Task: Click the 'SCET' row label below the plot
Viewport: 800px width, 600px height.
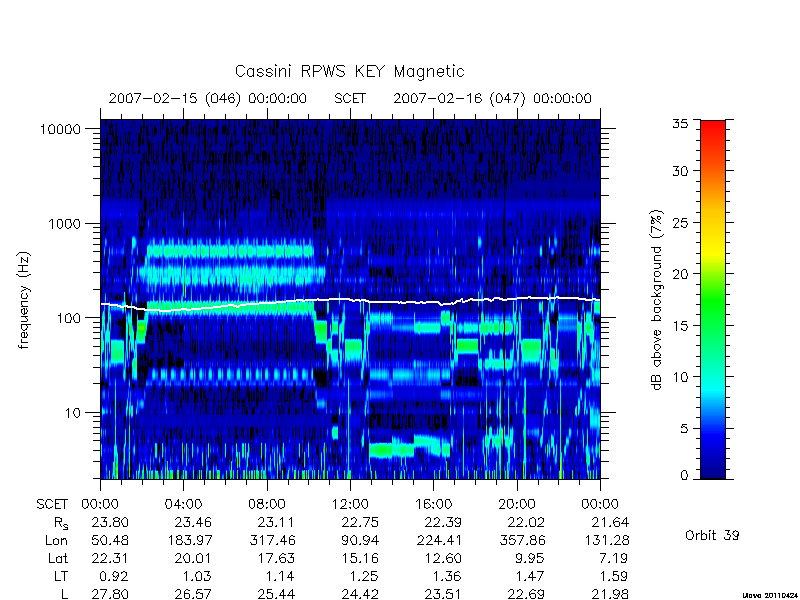Action: pos(52,505)
